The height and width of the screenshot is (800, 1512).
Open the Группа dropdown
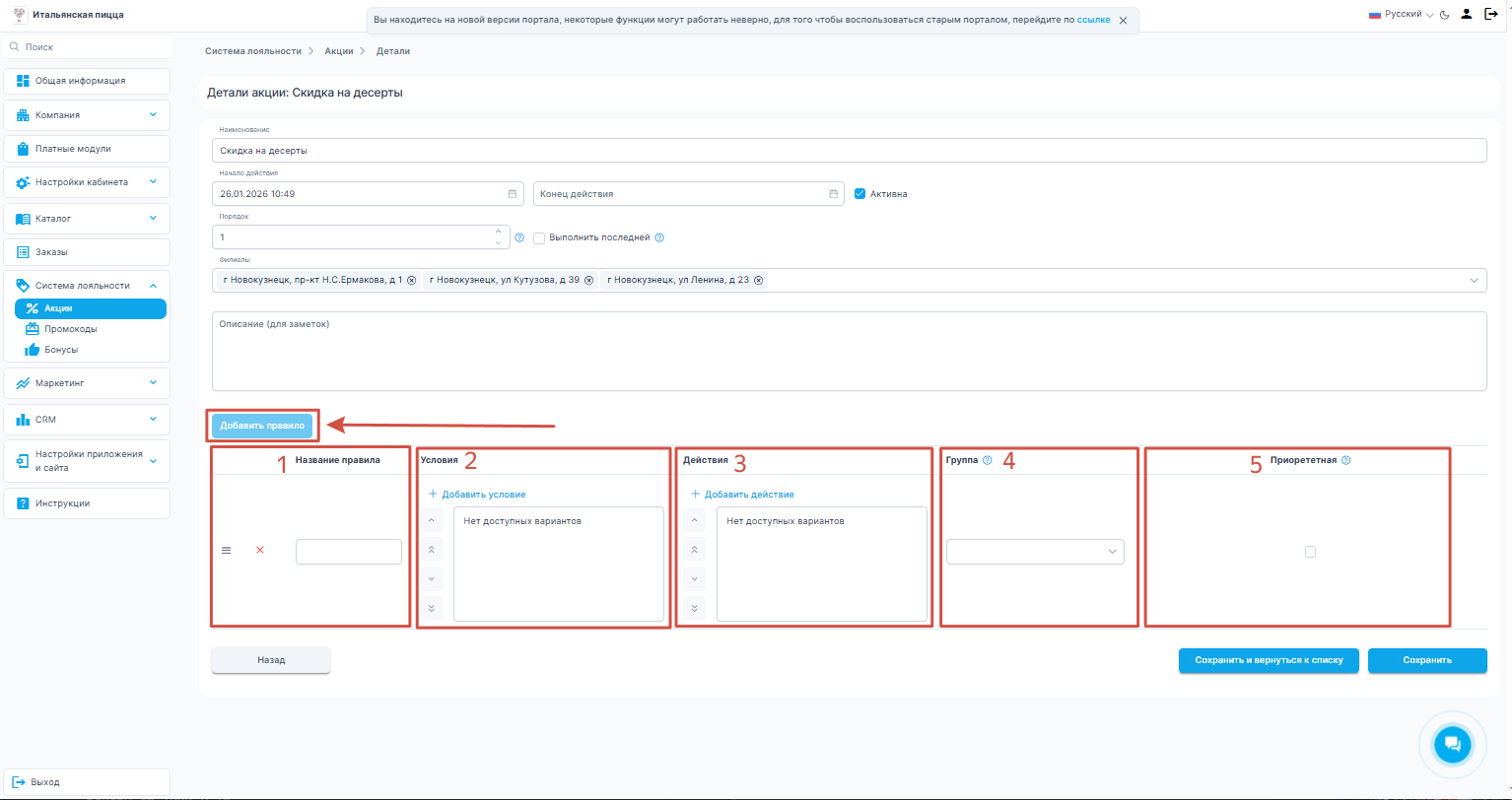[1035, 552]
